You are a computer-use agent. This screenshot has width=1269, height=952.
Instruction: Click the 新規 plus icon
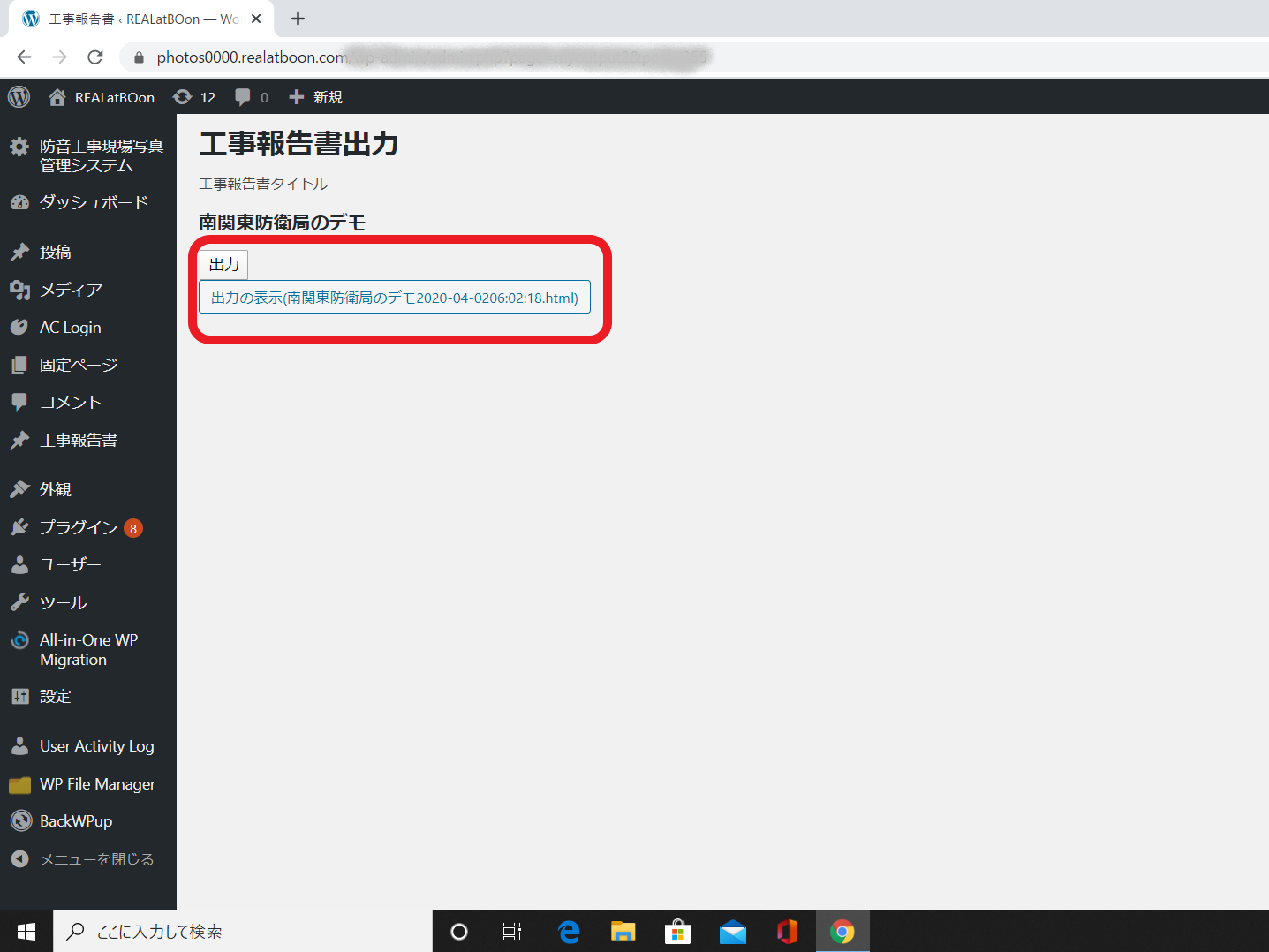[297, 97]
